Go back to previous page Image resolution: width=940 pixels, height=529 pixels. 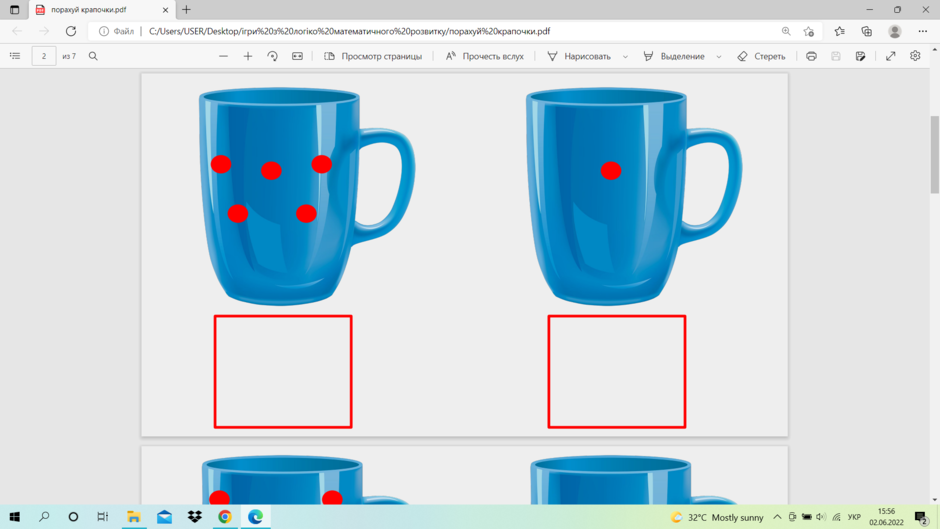coord(17,31)
